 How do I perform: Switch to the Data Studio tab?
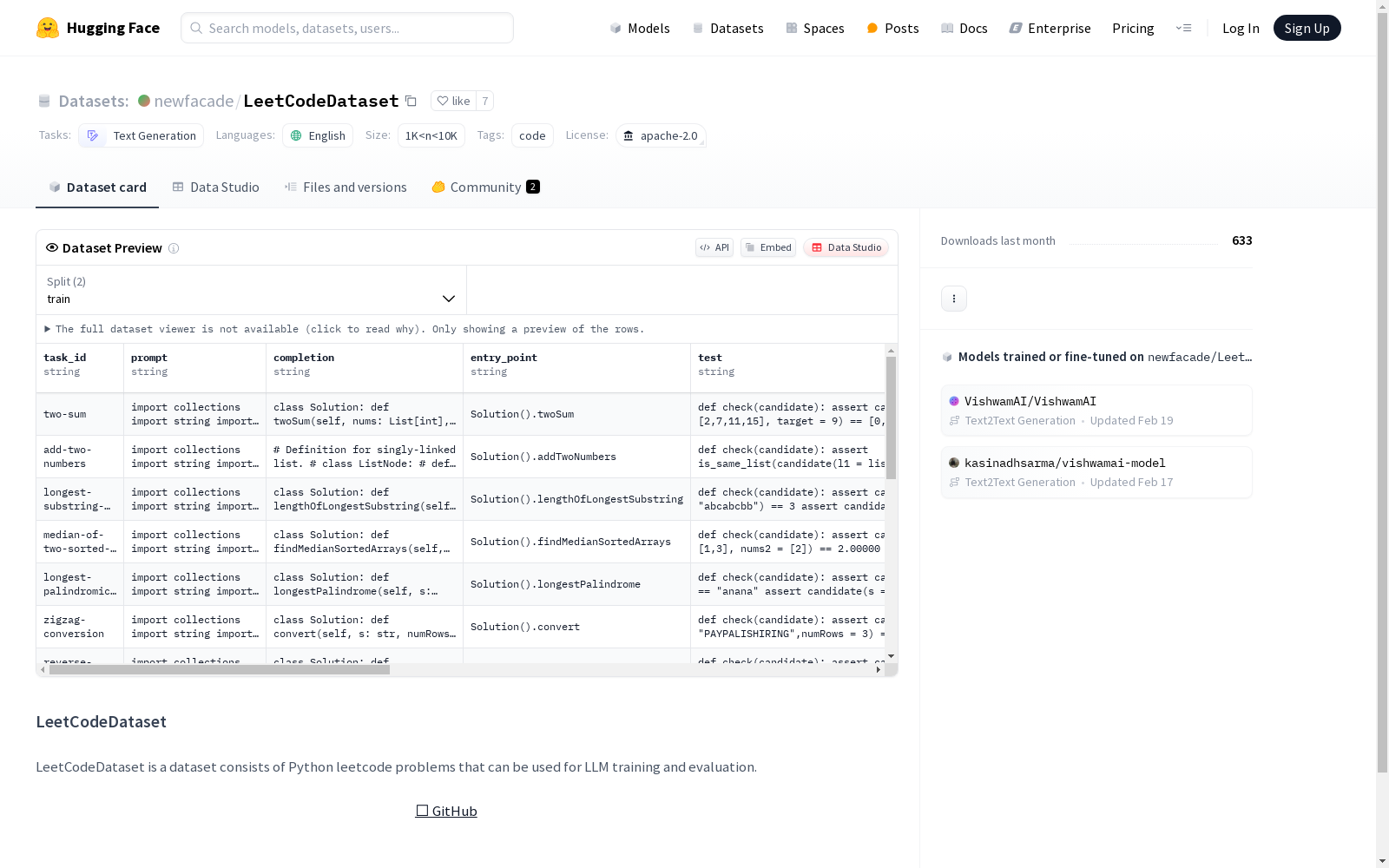[x=216, y=187]
